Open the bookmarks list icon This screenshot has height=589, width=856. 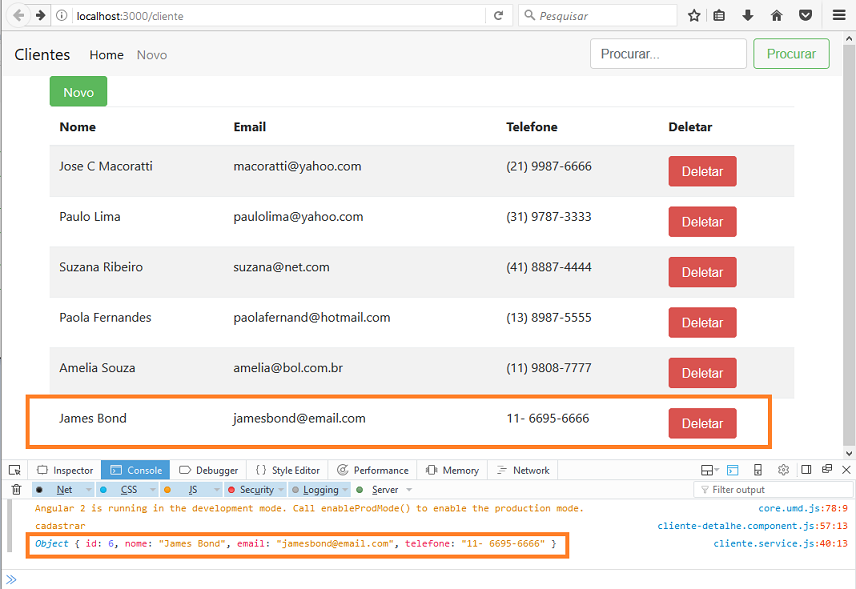(x=719, y=15)
